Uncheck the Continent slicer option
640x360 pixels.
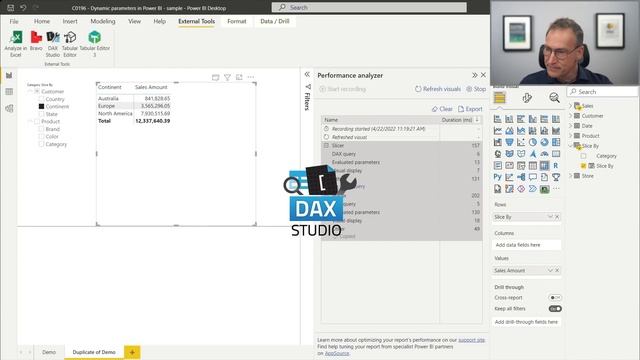pos(41,106)
